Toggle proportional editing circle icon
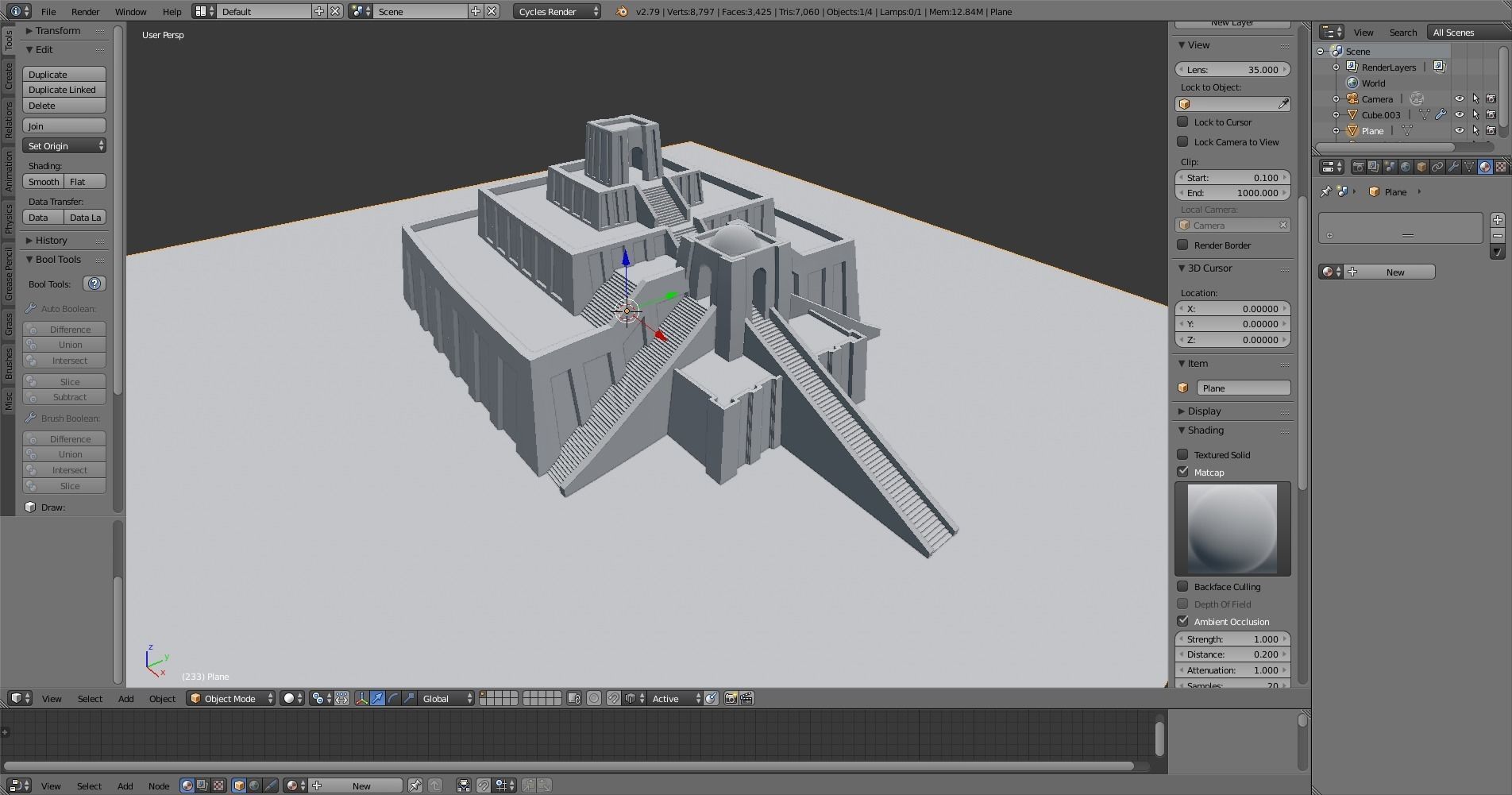This screenshot has height=795, width=1512. point(593,698)
